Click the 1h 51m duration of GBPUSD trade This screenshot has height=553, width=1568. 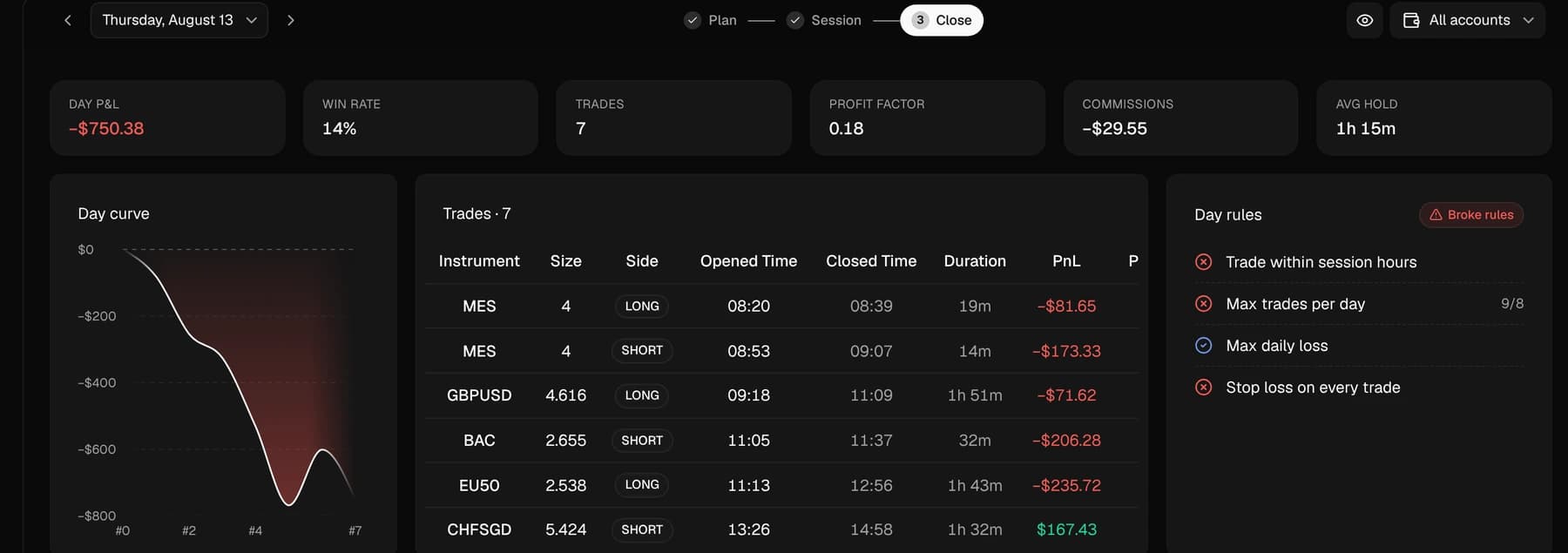(975, 395)
